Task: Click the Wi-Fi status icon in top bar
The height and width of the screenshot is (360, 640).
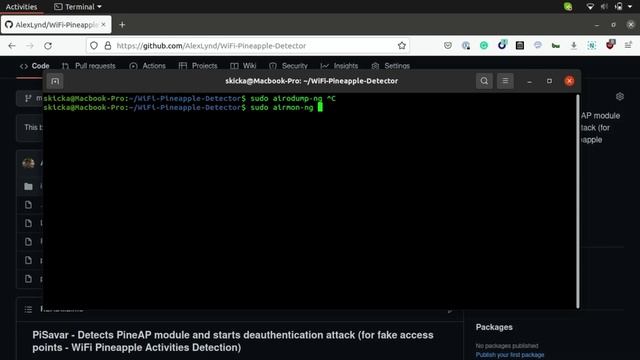Action: tap(590, 7)
